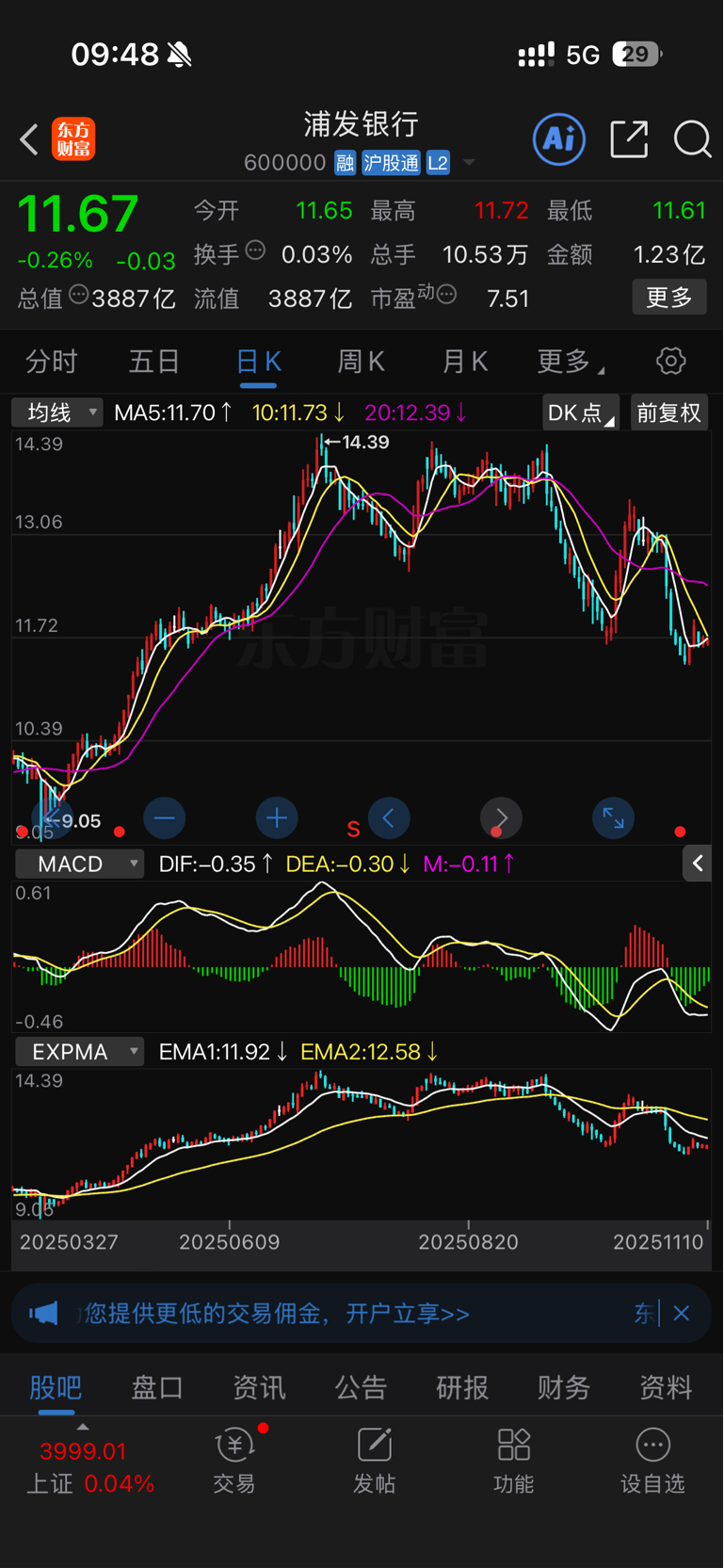Tap the megaphone announcement icon
This screenshot has height=1568, width=724.
(43, 1313)
